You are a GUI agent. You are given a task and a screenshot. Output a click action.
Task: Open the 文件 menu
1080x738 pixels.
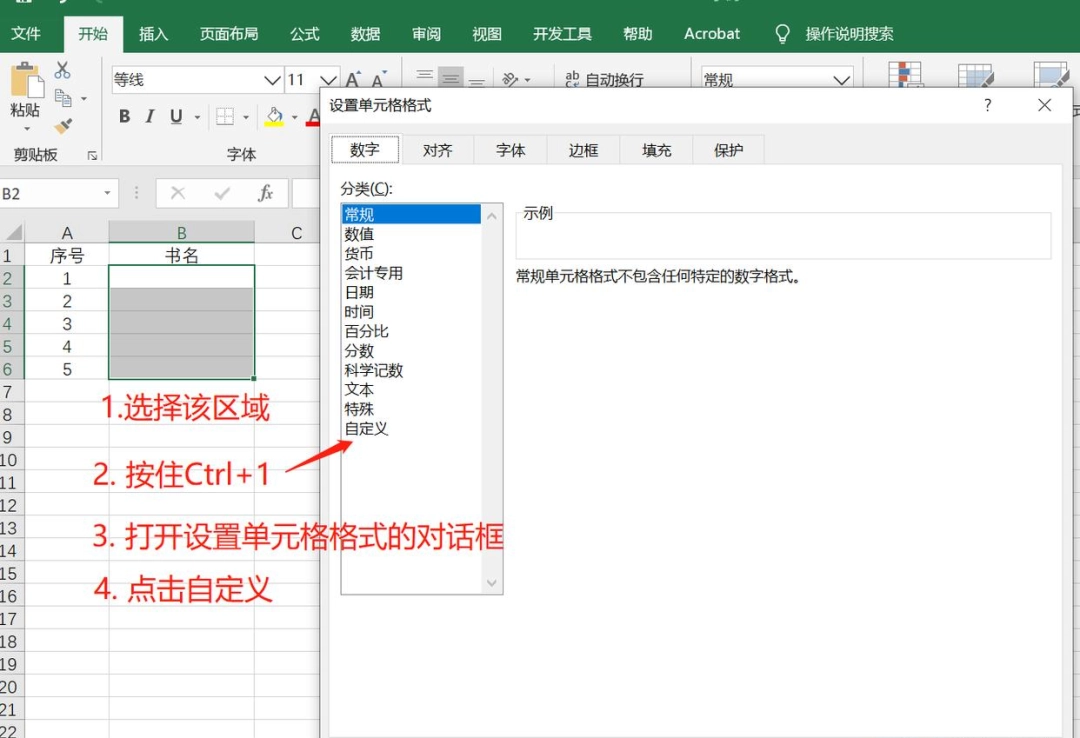pyautogui.click(x=26, y=34)
